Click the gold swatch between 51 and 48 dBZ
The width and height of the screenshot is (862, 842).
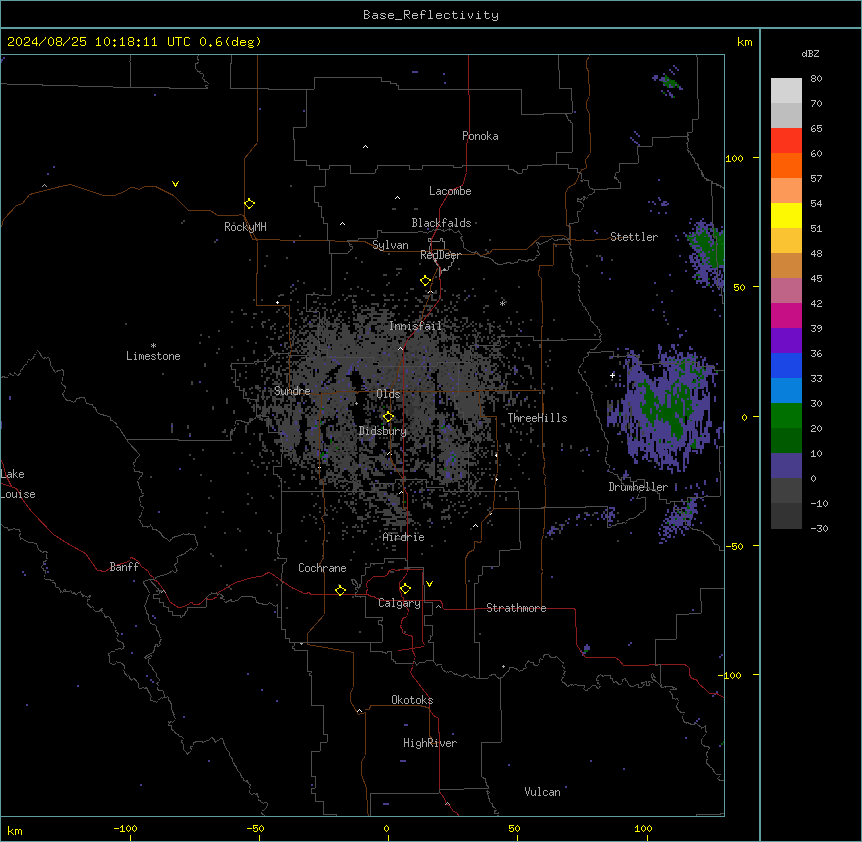(x=786, y=241)
